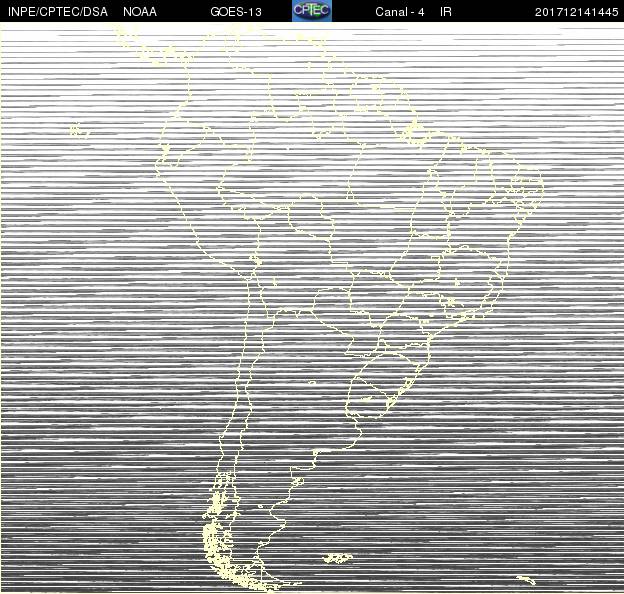
Task: Click the Falkland Islands outline
Action: tap(339, 557)
